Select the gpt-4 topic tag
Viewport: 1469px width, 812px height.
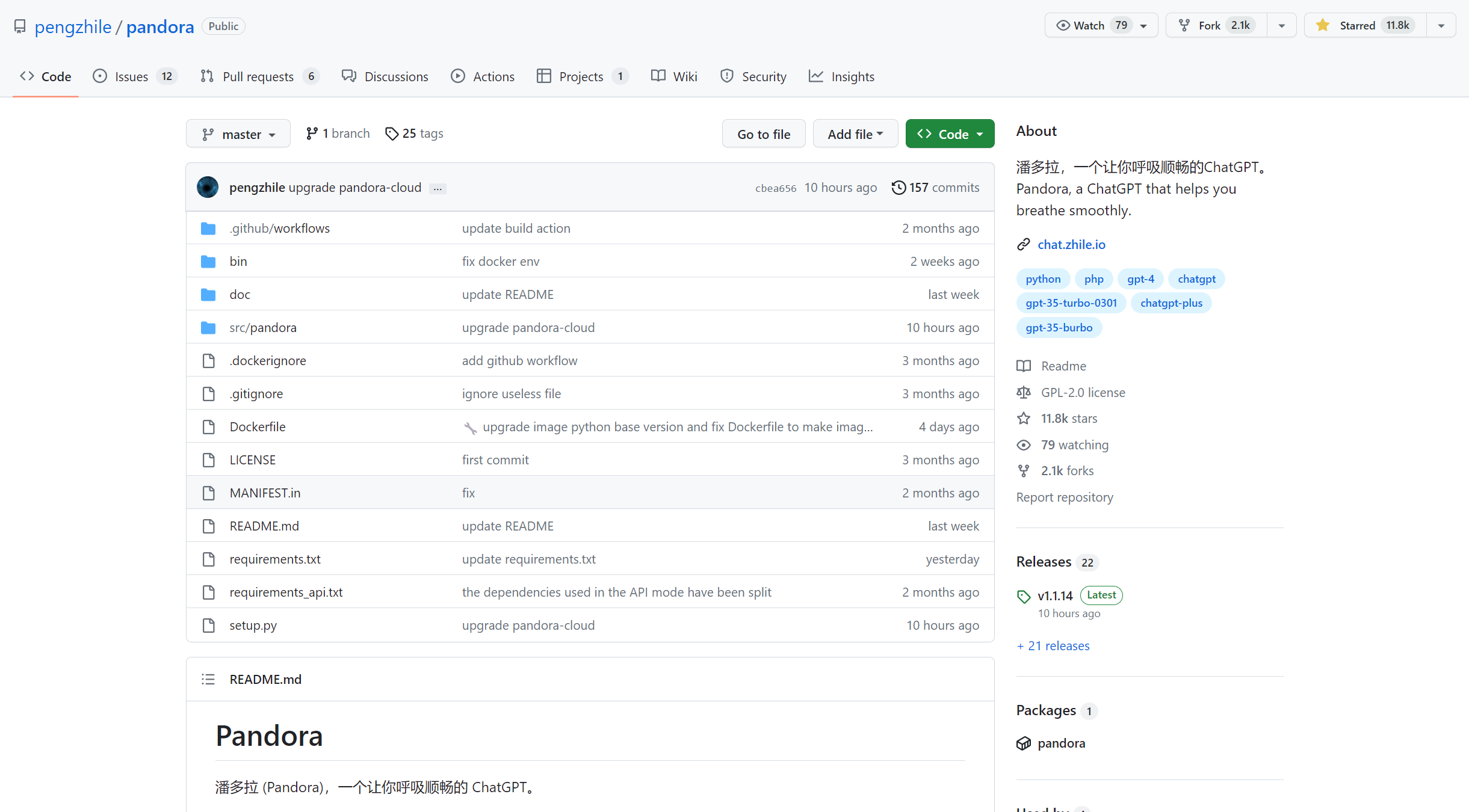tap(1140, 279)
